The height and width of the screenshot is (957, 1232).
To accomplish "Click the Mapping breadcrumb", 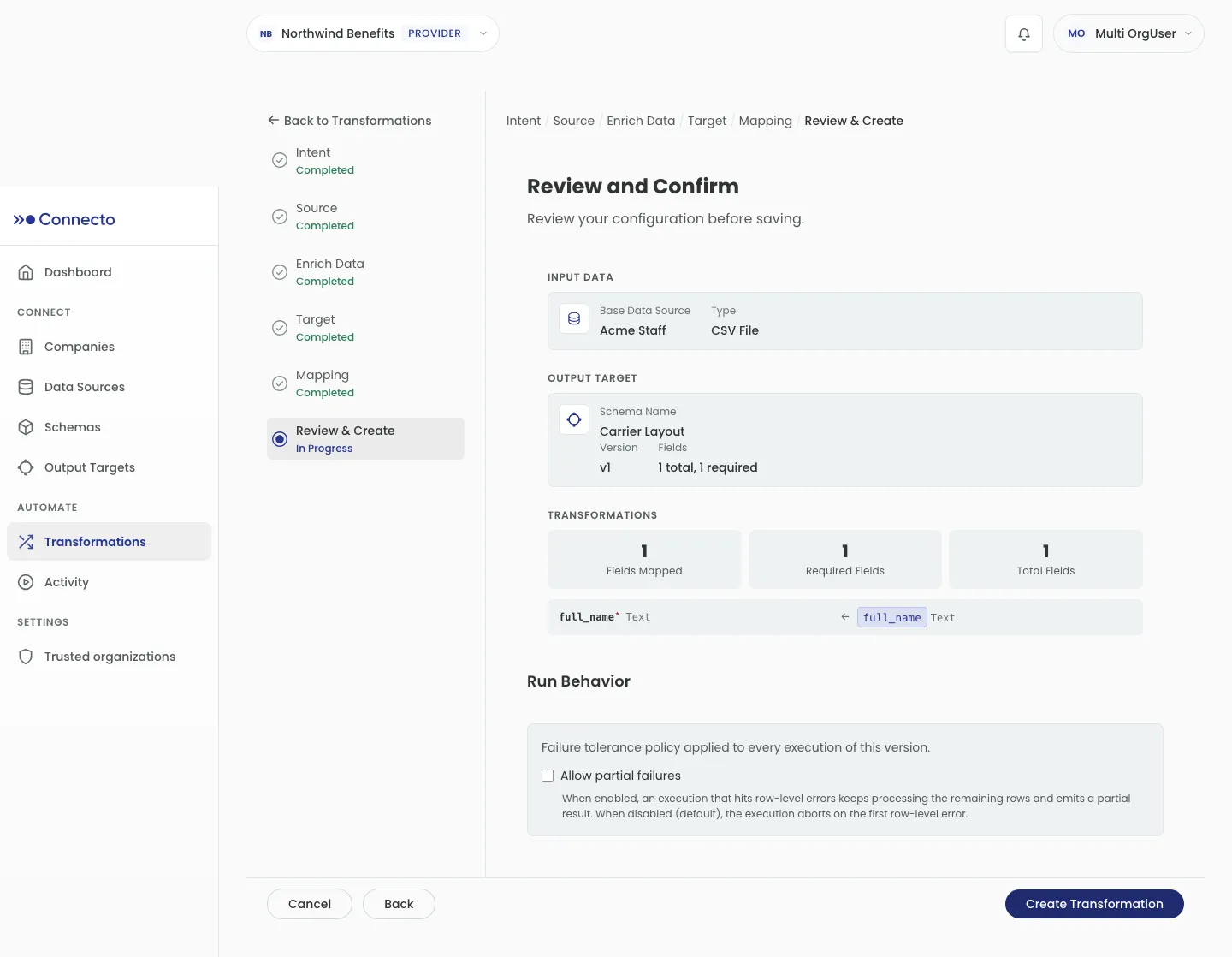I will point(766,121).
